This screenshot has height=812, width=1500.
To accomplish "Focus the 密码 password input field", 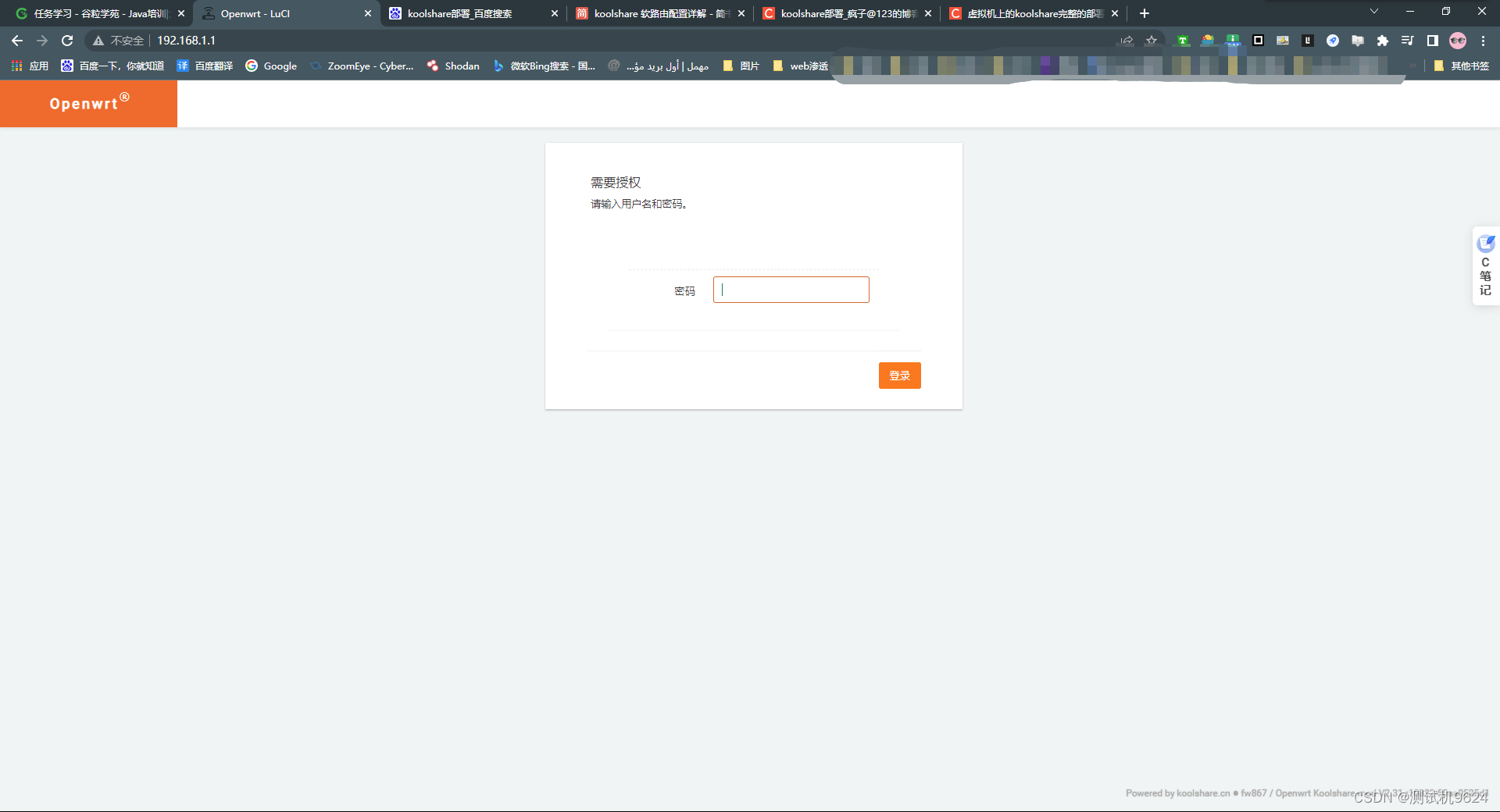I will click(x=791, y=290).
